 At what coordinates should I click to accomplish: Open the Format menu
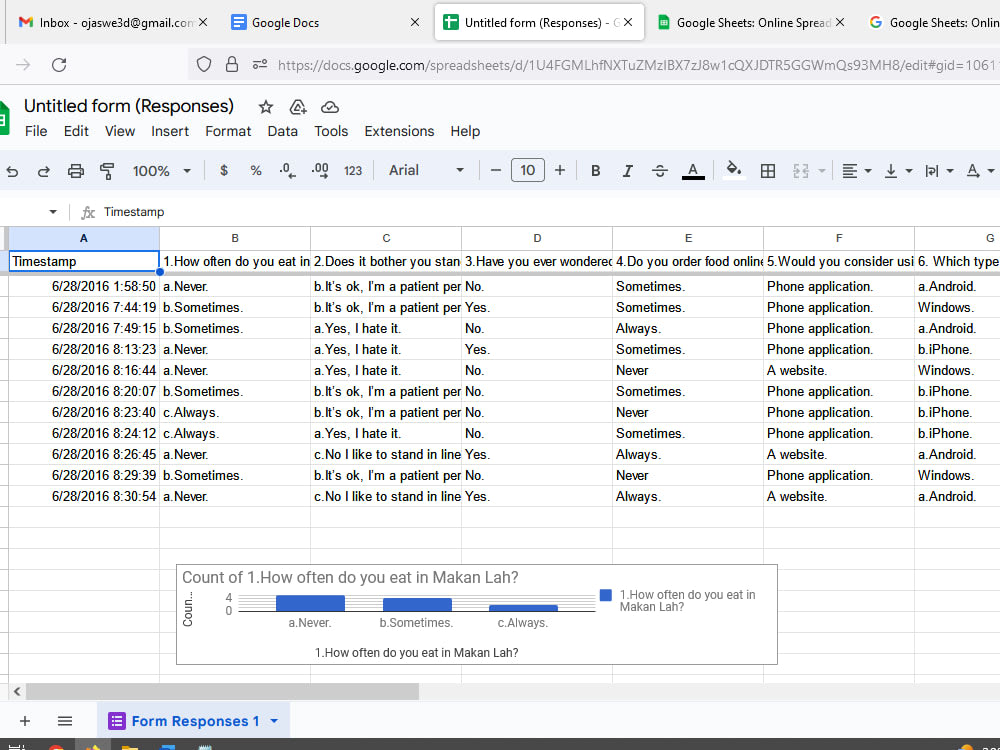(228, 131)
